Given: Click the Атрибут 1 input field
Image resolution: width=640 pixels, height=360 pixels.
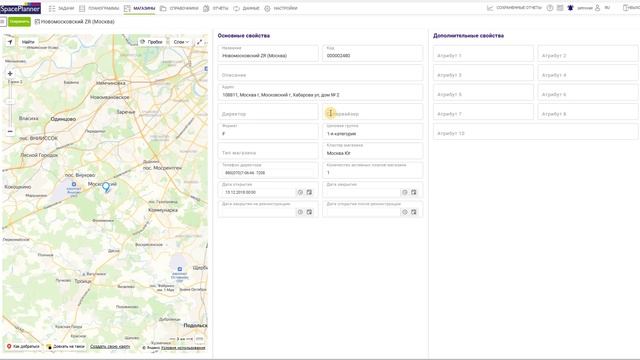Looking at the screenshot, I should [x=483, y=53].
